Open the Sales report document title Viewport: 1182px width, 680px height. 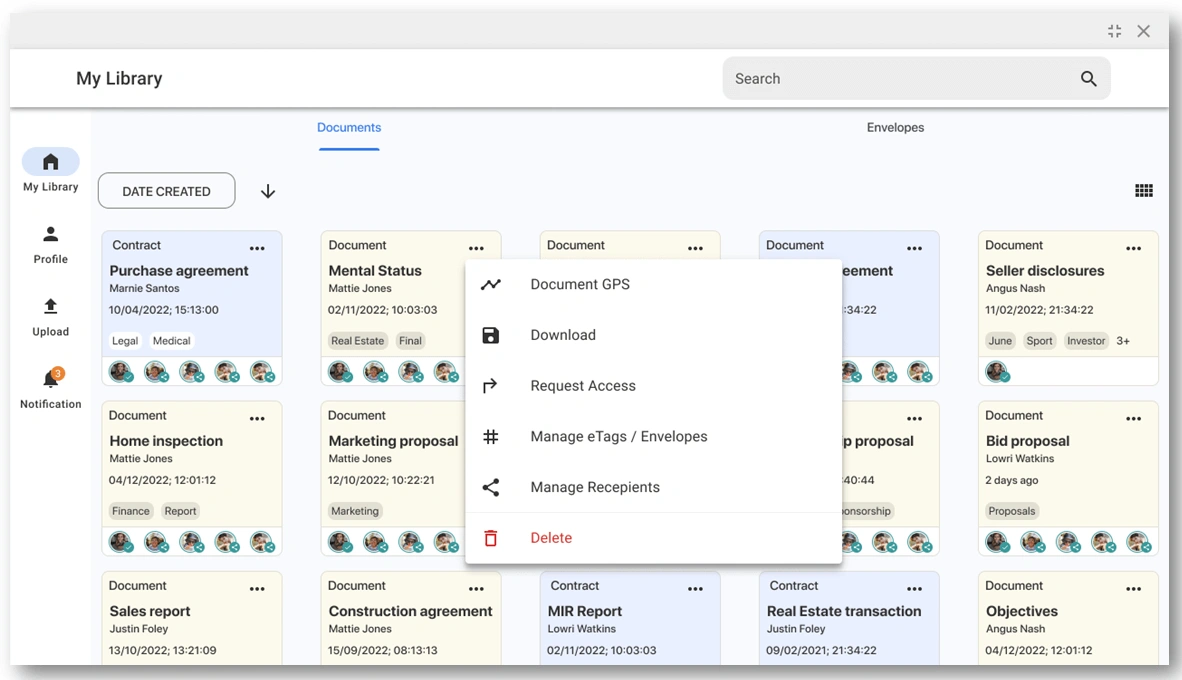(x=150, y=611)
